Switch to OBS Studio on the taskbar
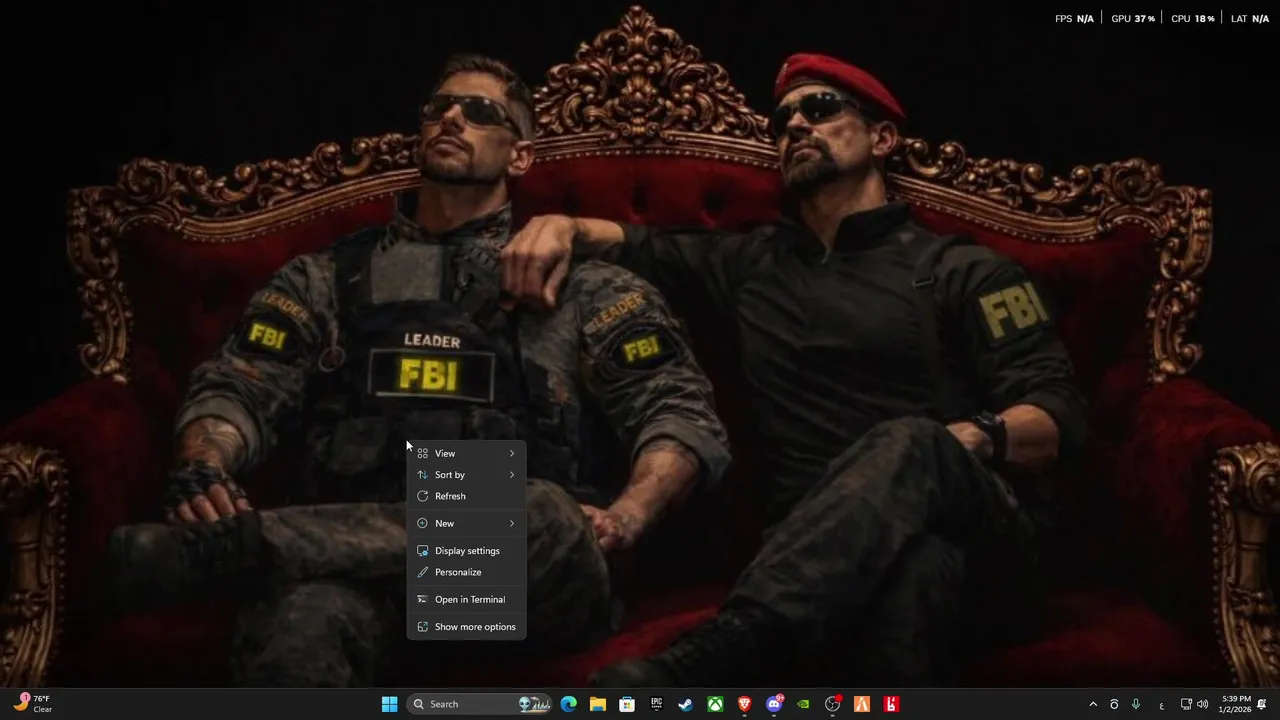 tap(833, 704)
